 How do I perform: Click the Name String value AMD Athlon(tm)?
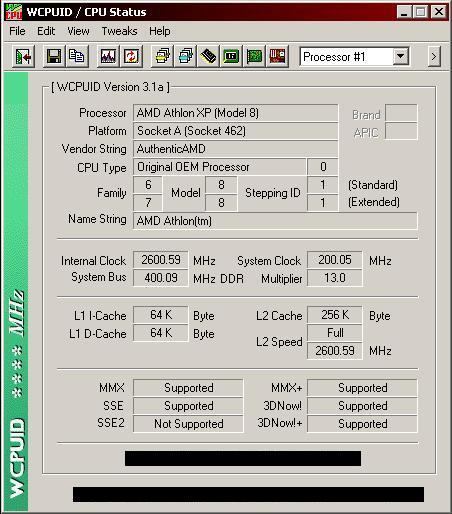(275, 221)
